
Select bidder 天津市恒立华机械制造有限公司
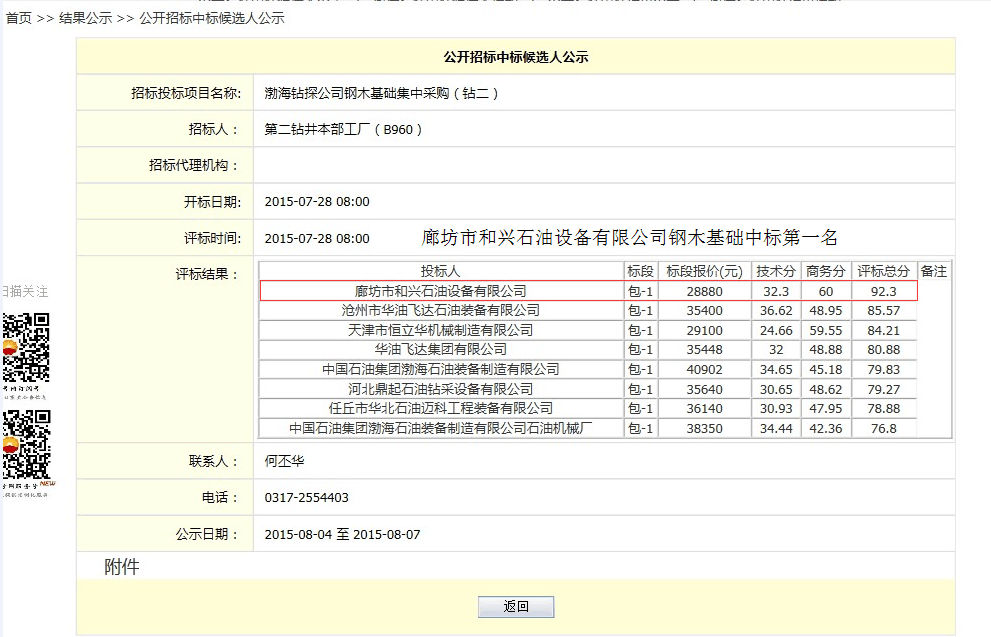click(441, 330)
